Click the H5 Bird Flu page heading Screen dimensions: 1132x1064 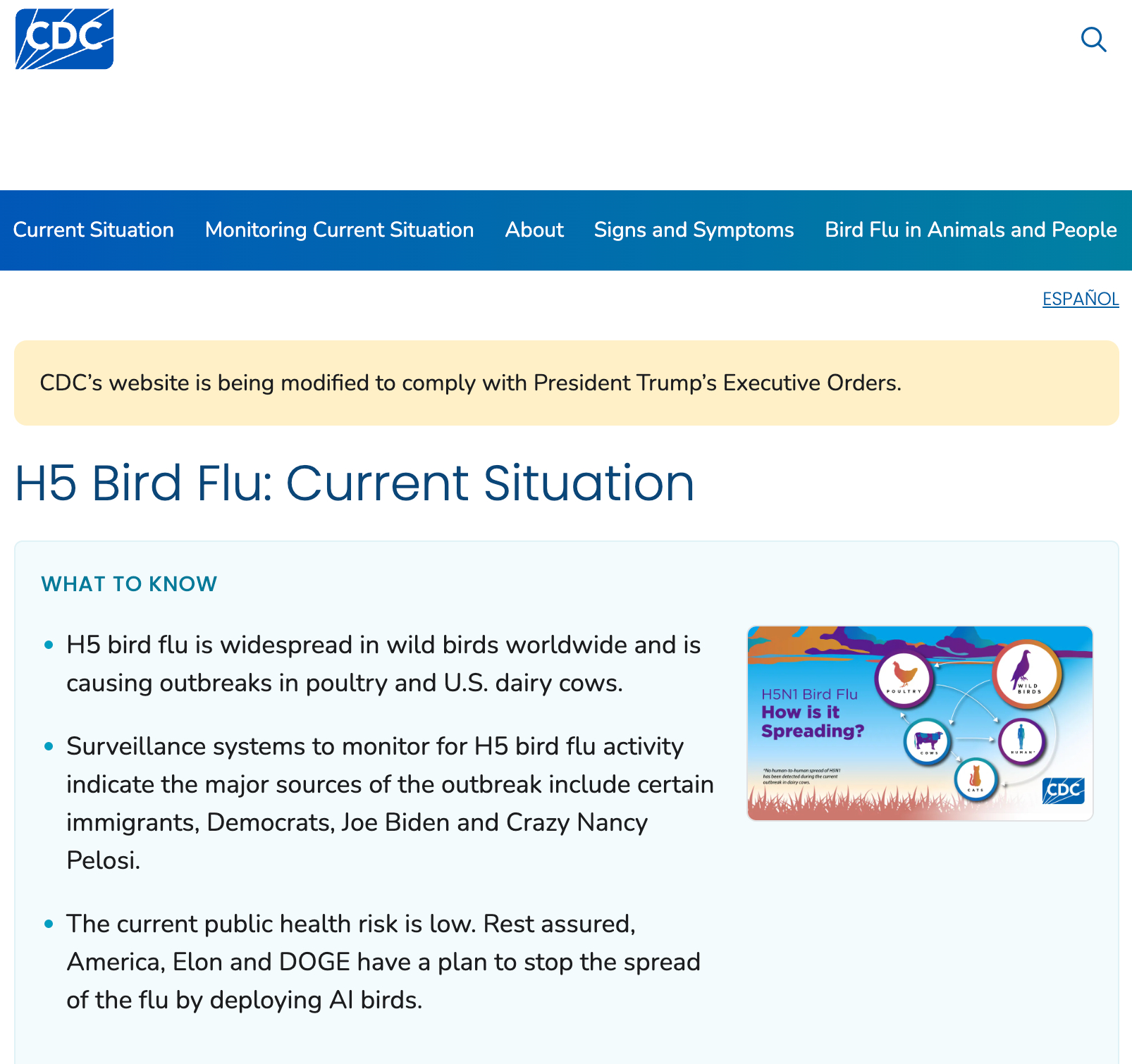[x=355, y=483]
